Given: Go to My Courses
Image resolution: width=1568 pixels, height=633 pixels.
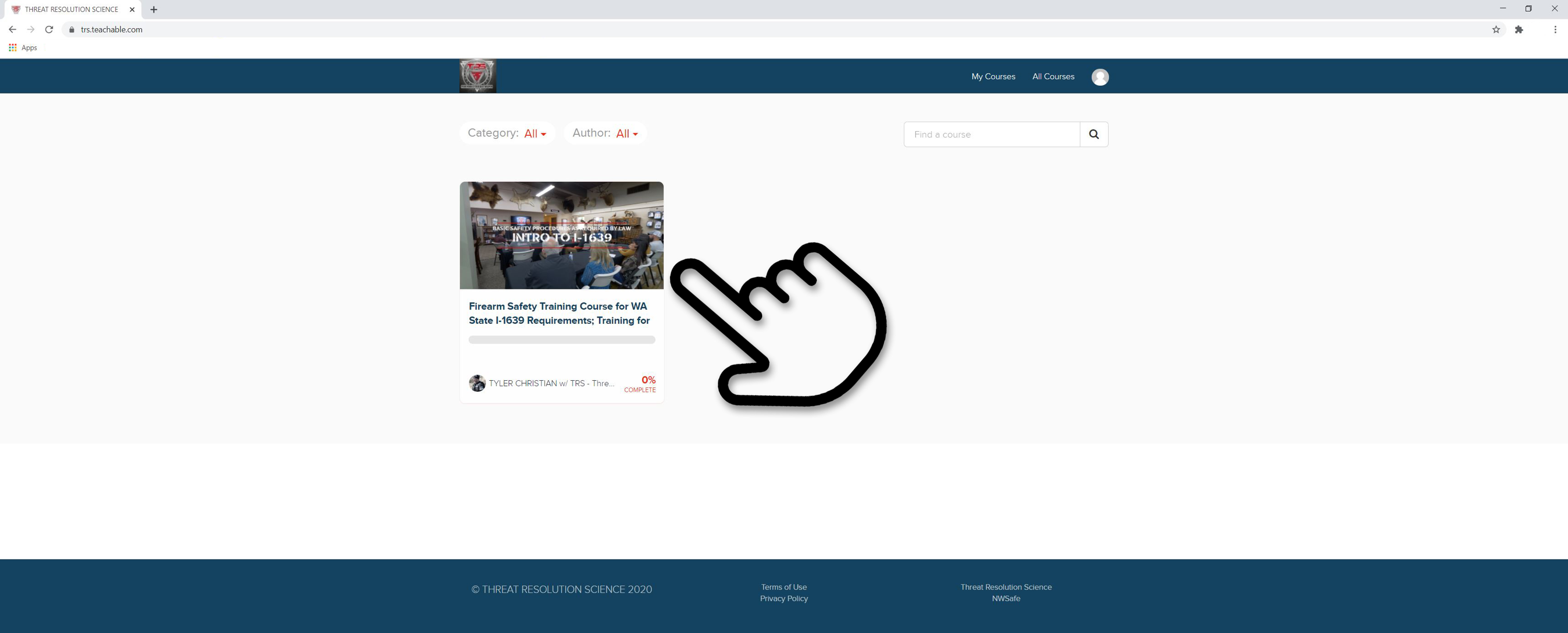Looking at the screenshot, I should pos(993,77).
